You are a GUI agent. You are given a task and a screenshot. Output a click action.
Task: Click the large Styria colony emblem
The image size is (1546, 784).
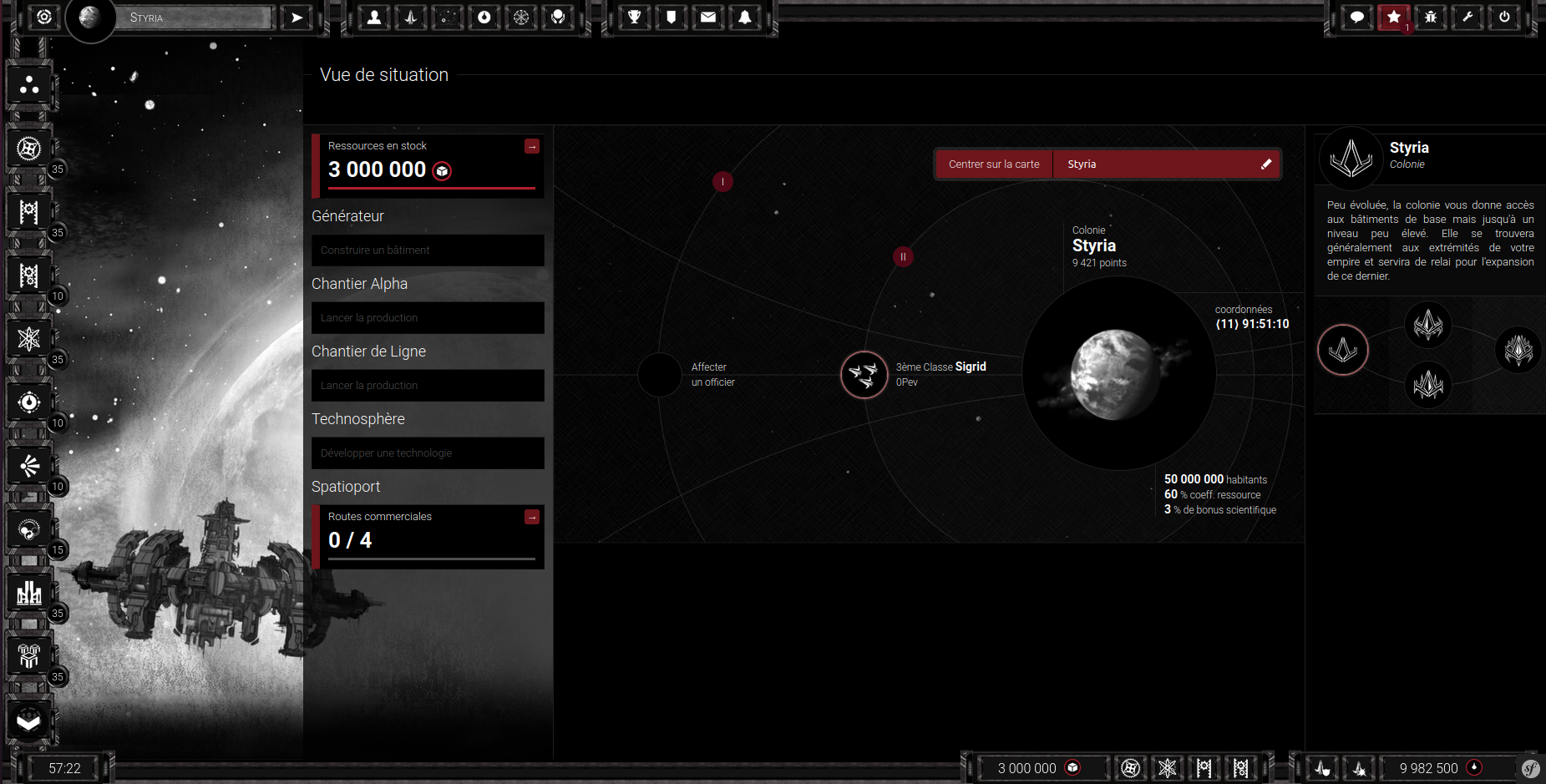tap(1351, 158)
